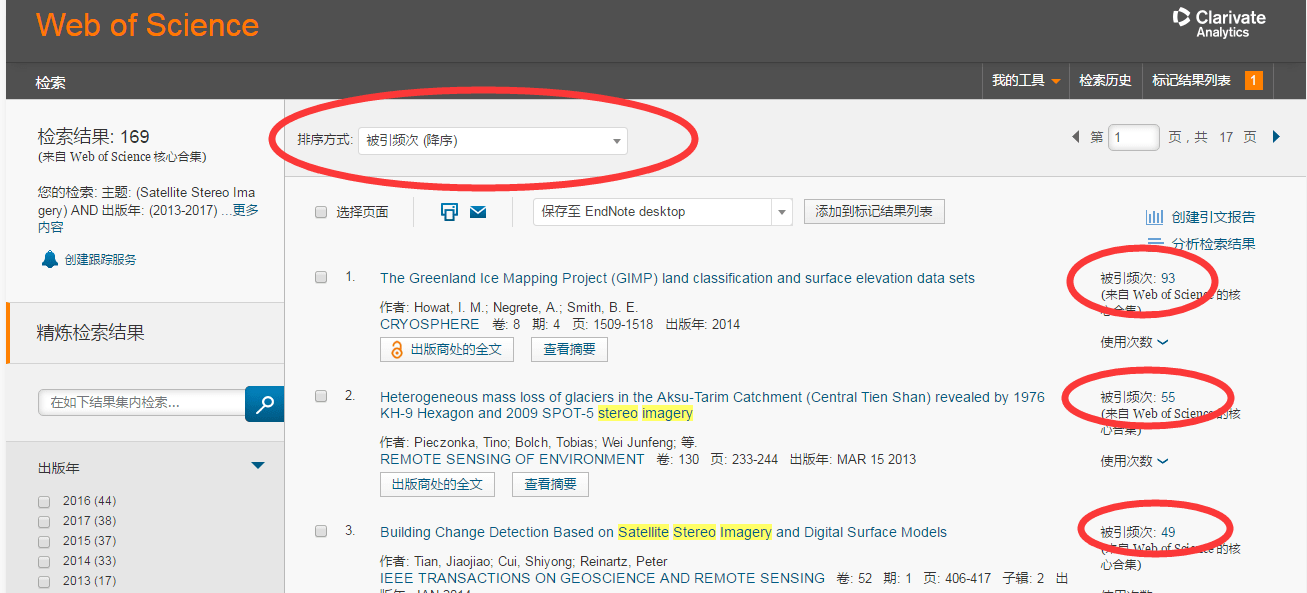Click the 创建跟踪服务 link text
This screenshot has height=593, width=1307.
[x=100, y=260]
